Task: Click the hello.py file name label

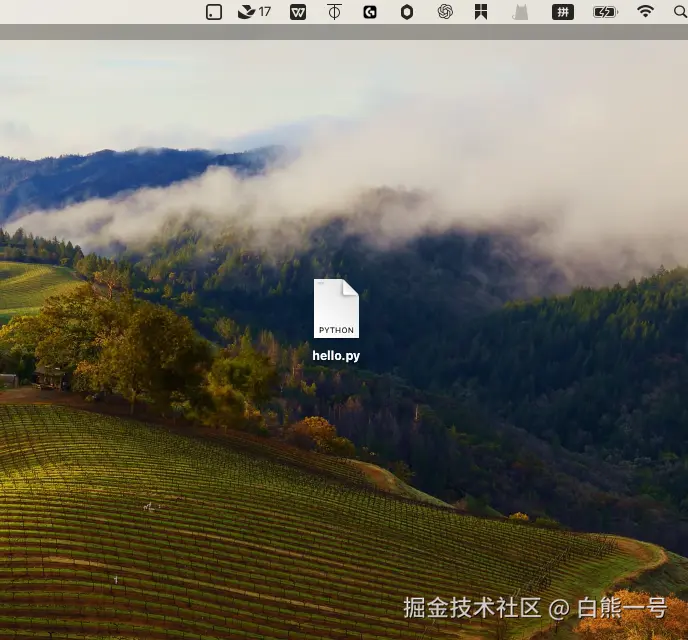Action: click(336, 356)
